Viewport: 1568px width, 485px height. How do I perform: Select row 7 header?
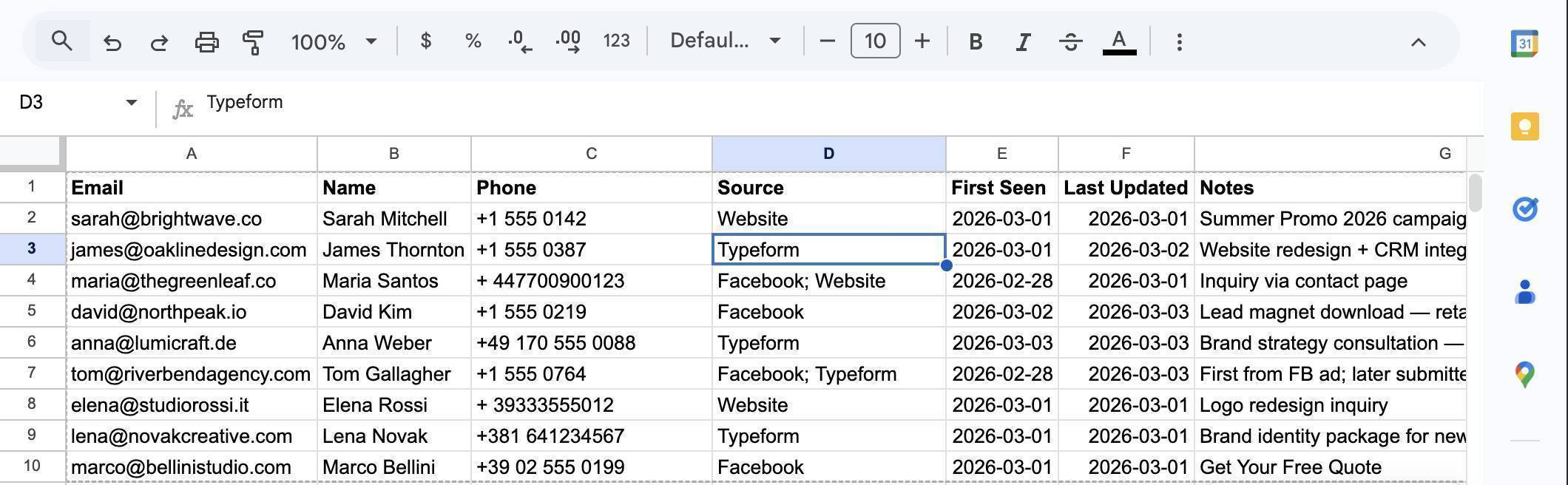[x=32, y=373]
